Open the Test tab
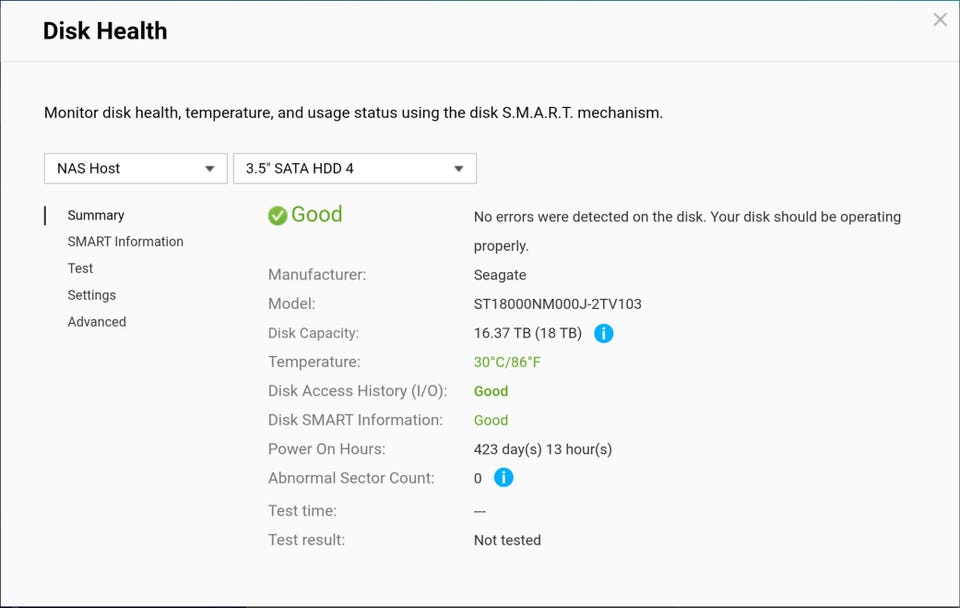960x608 pixels. coord(80,268)
